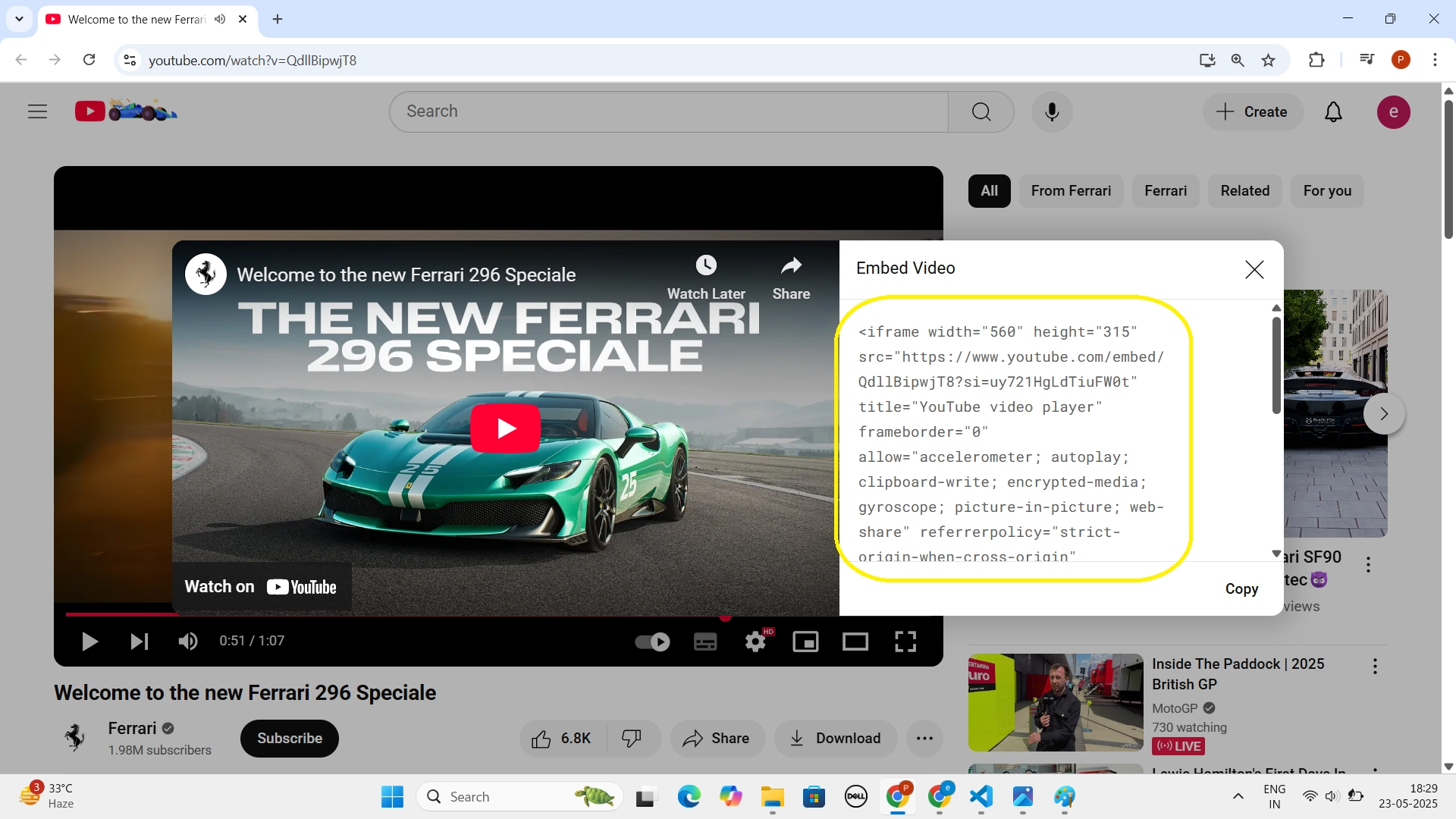Reload the page
Screen dimensions: 1456x819
(89, 60)
